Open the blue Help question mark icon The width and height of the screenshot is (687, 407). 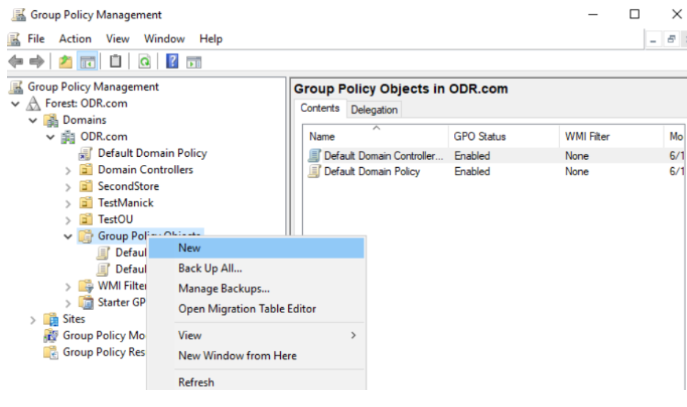[x=172, y=61]
